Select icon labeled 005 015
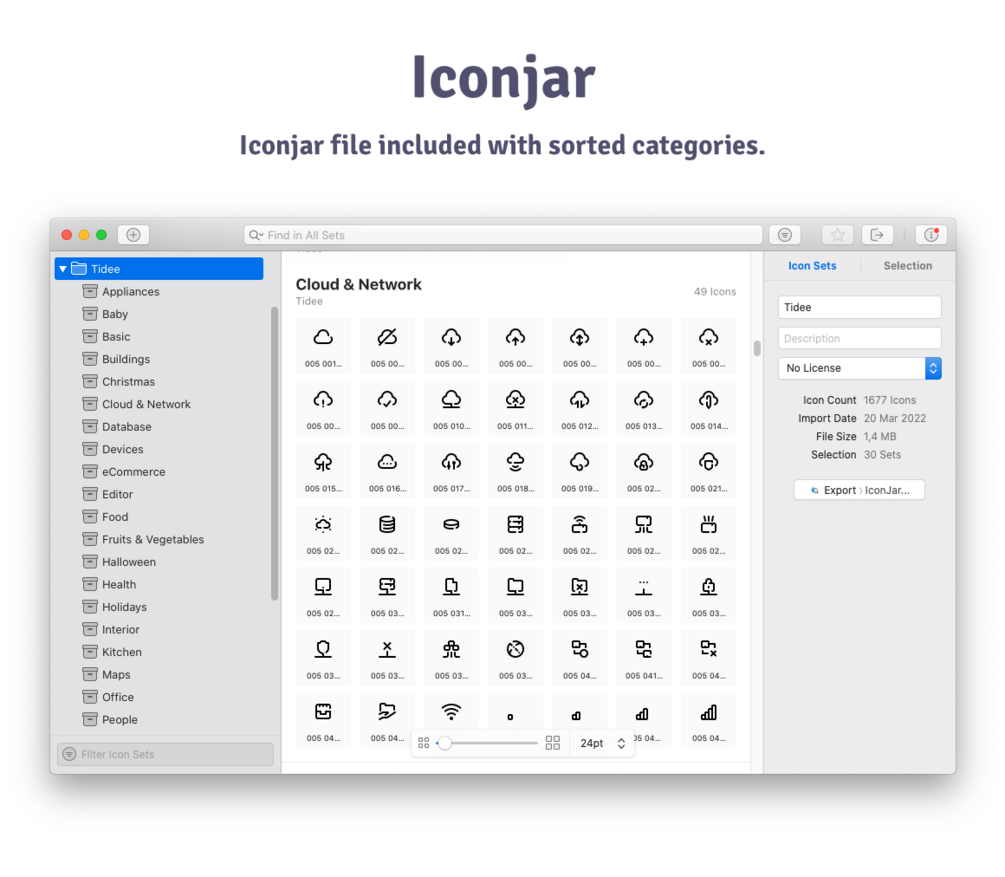The image size is (1005, 877). (x=323, y=470)
